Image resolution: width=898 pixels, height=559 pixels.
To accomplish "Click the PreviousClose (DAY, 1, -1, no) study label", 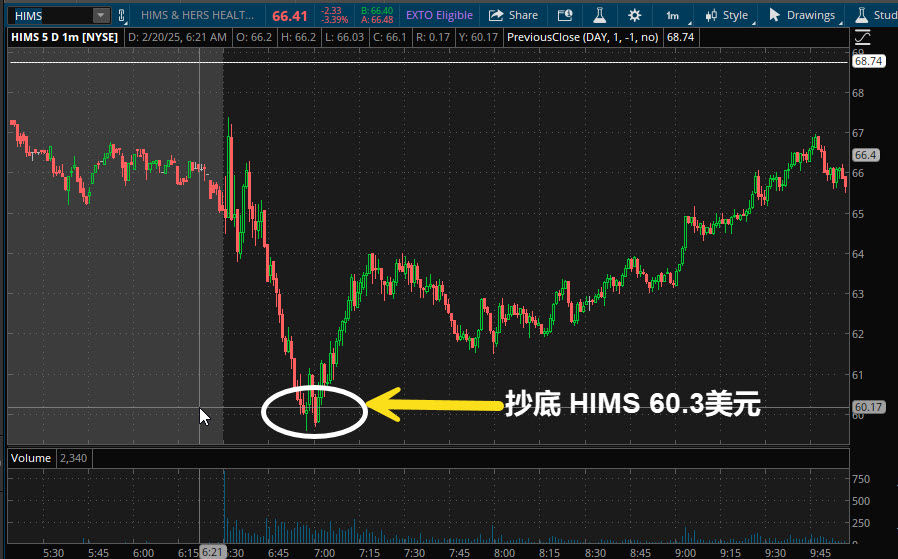I will click(582, 38).
